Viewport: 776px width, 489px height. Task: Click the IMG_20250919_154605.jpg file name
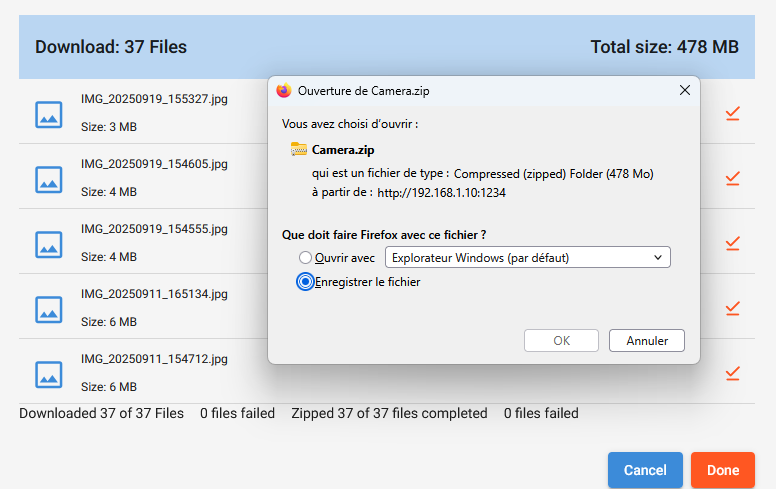tap(154, 164)
